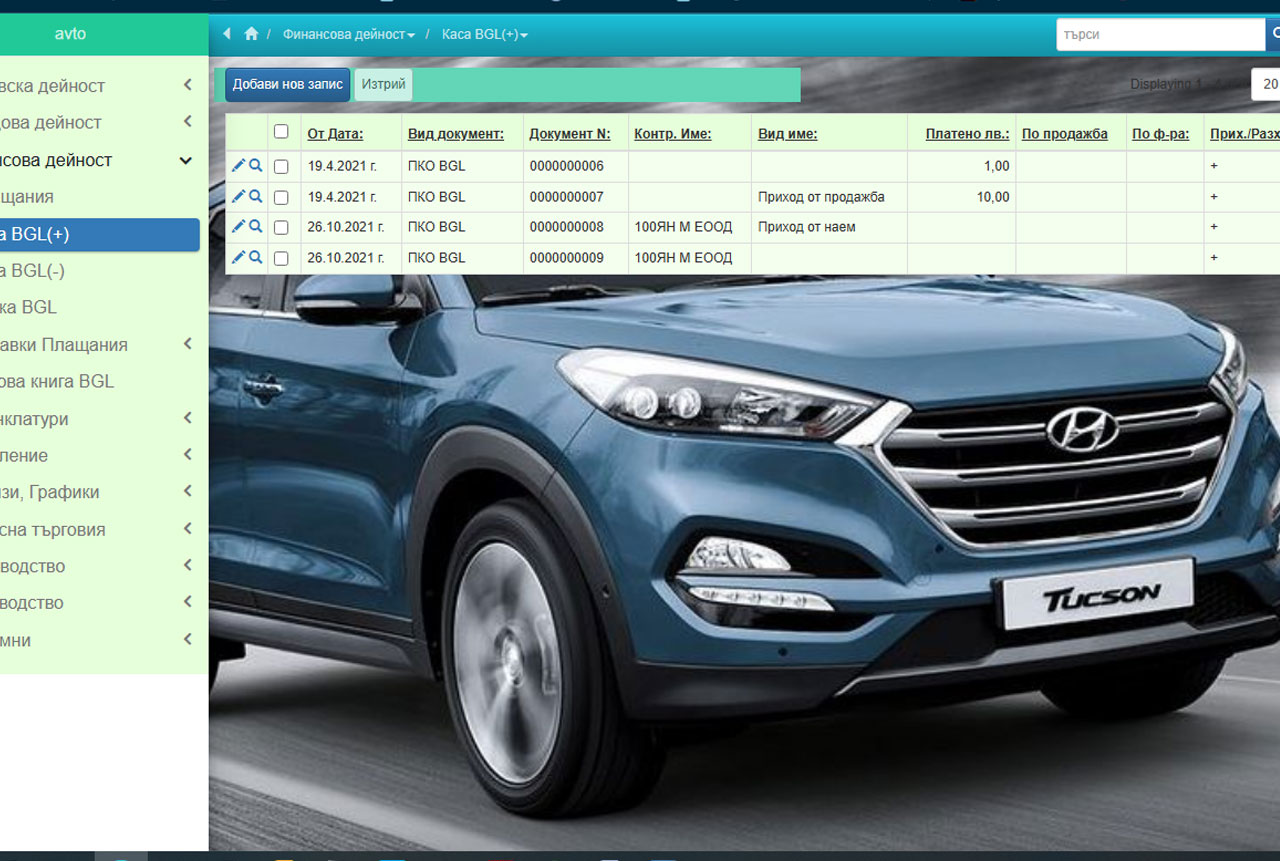Click the search magnifier button
Screen dimensions: 1280x861
point(1274,34)
